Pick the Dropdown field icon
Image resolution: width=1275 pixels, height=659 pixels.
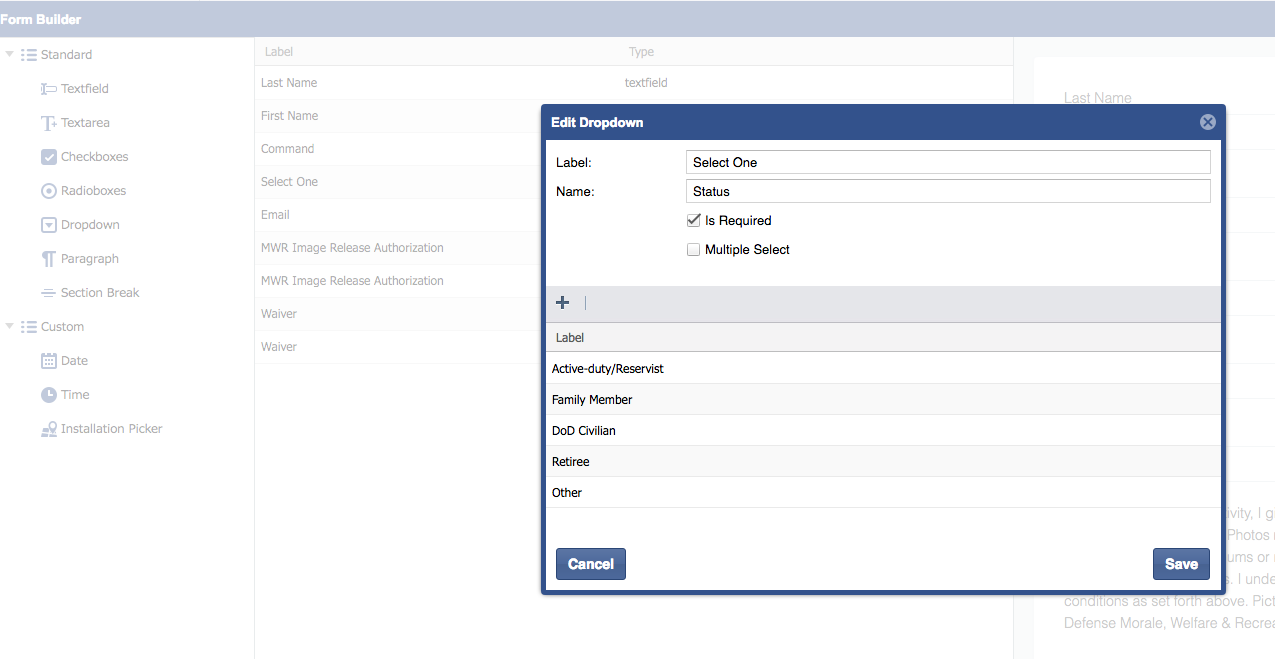tap(48, 225)
